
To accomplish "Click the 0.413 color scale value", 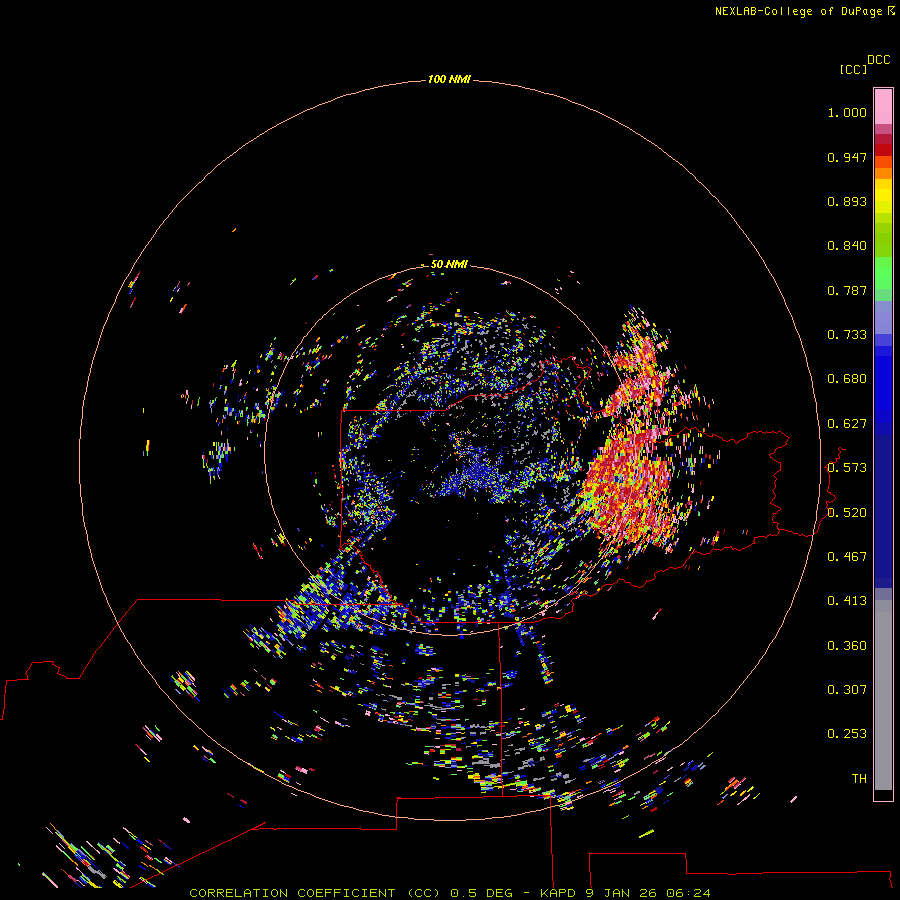I will pos(847,601).
